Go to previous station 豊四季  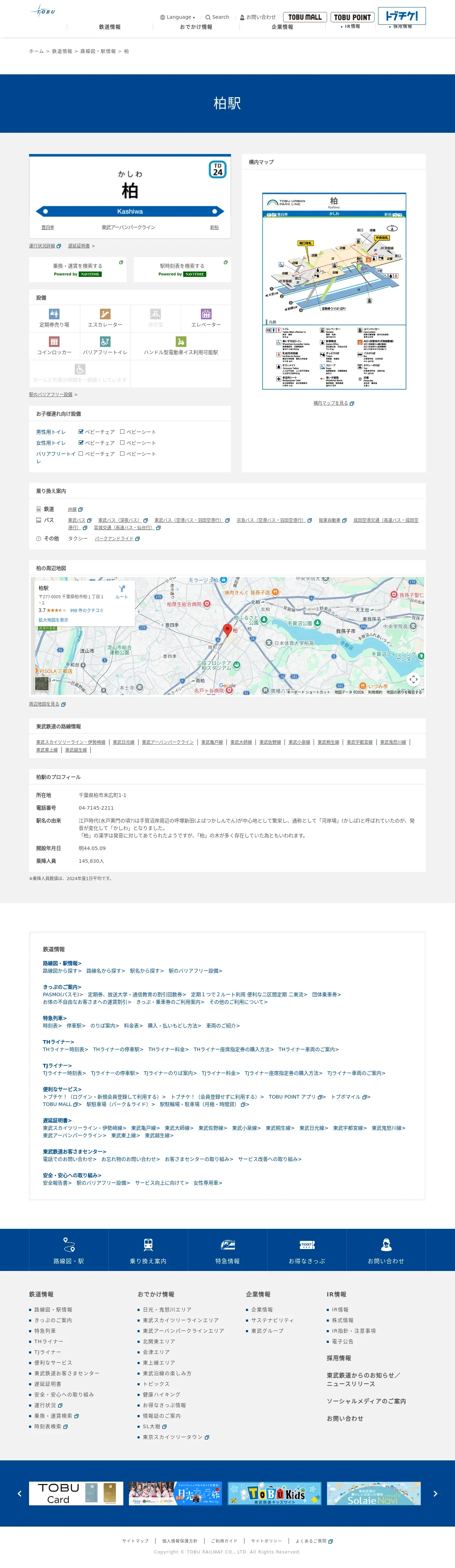pos(47,228)
